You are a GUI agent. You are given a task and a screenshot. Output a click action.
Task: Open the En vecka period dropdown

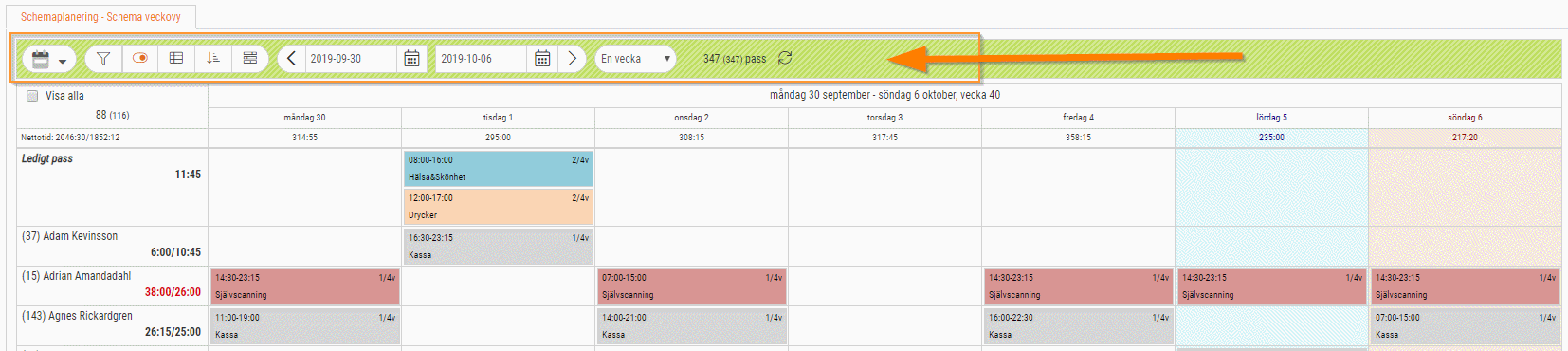(x=635, y=59)
